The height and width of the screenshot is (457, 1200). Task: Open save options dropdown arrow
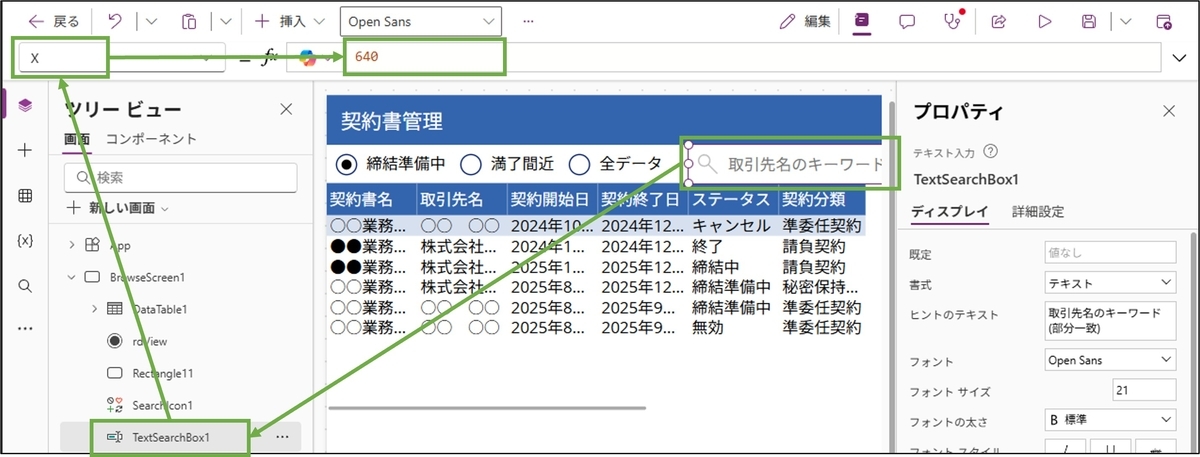coord(1126,21)
